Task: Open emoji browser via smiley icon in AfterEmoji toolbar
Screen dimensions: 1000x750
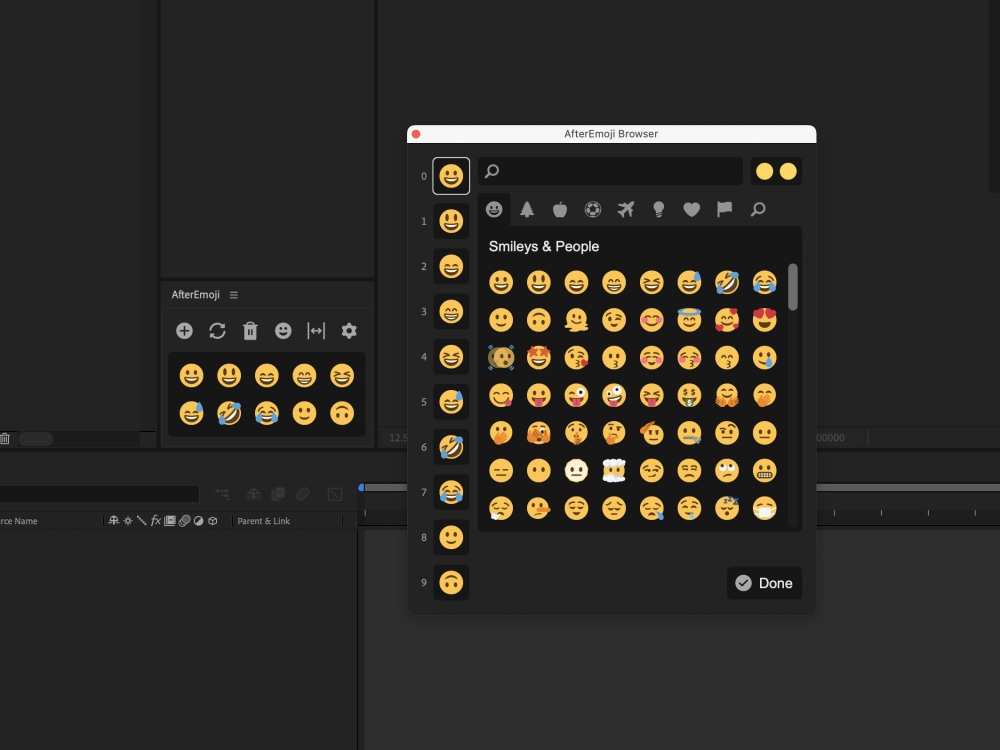Action: coord(283,330)
